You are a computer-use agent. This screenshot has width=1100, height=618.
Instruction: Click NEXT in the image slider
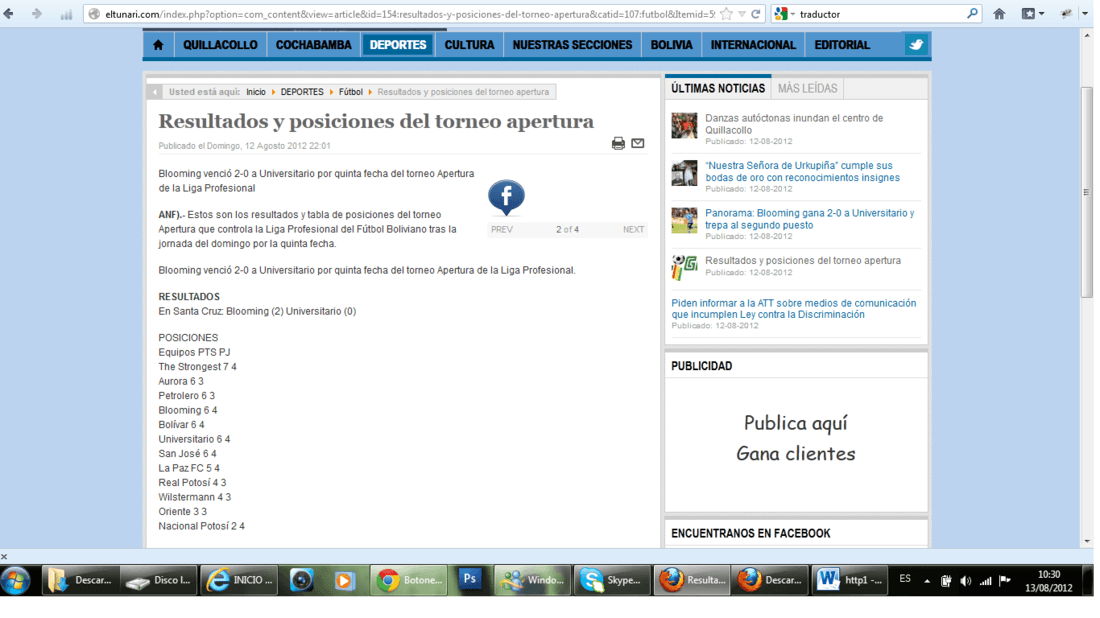(x=633, y=229)
